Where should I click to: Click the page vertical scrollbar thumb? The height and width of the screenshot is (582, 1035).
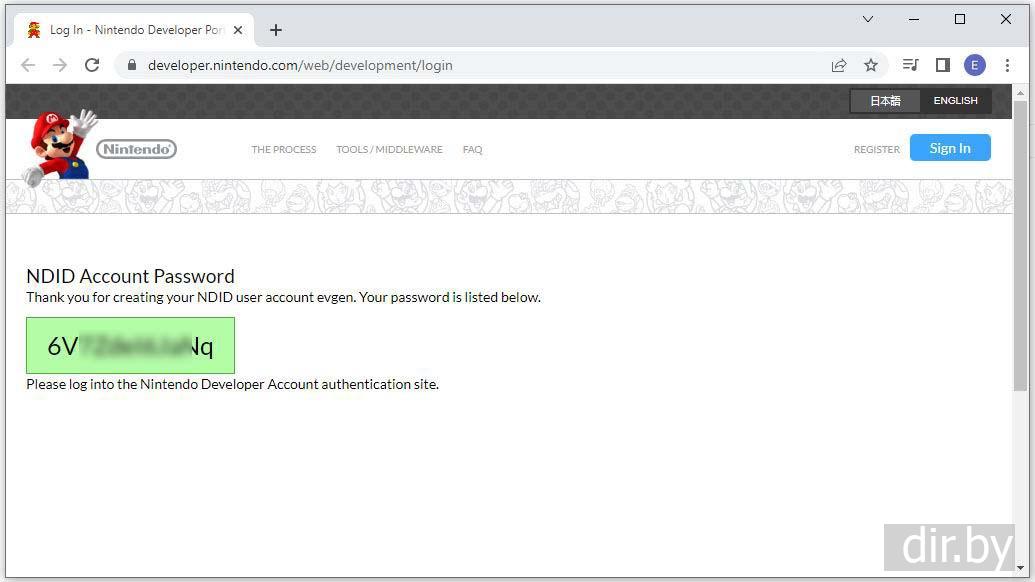(1020, 245)
